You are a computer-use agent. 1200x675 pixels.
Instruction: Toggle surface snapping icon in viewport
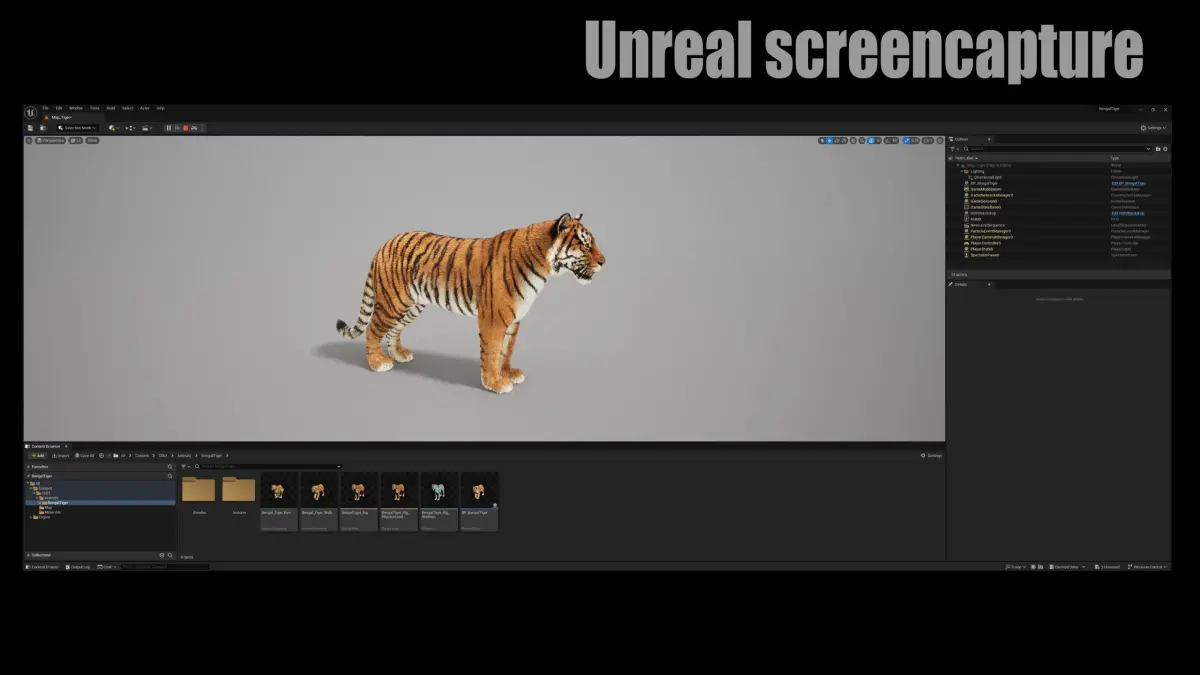tap(862, 140)
